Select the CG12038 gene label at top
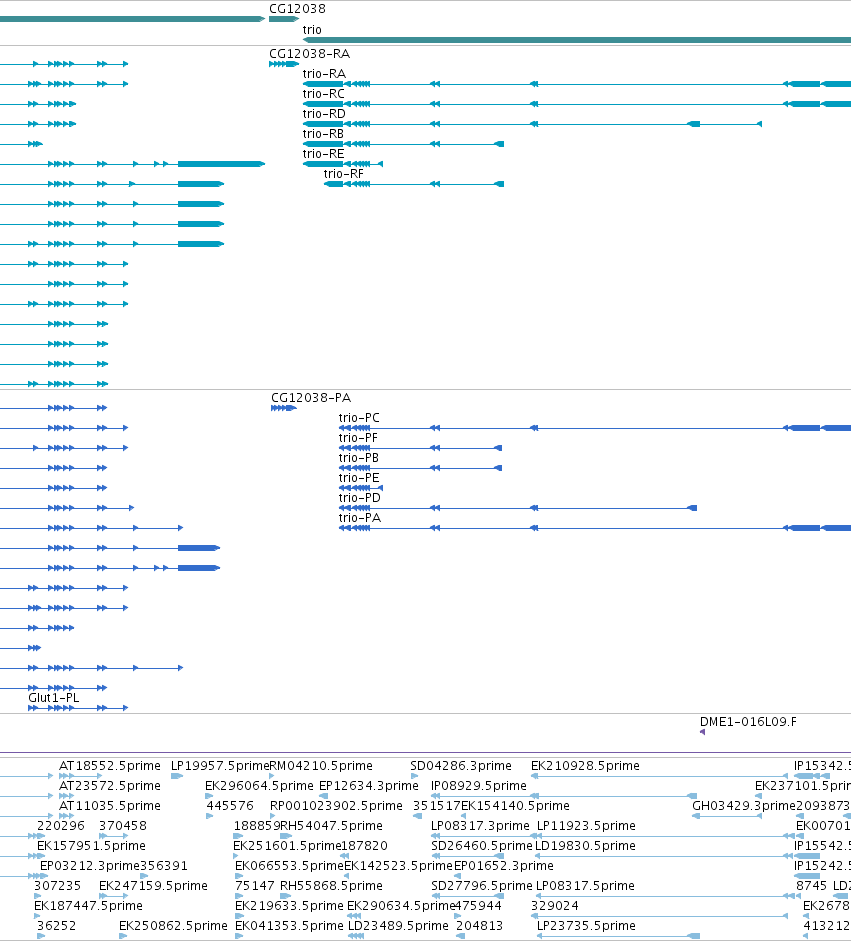This screenshot has width=851, height=941. pos(297,8)
